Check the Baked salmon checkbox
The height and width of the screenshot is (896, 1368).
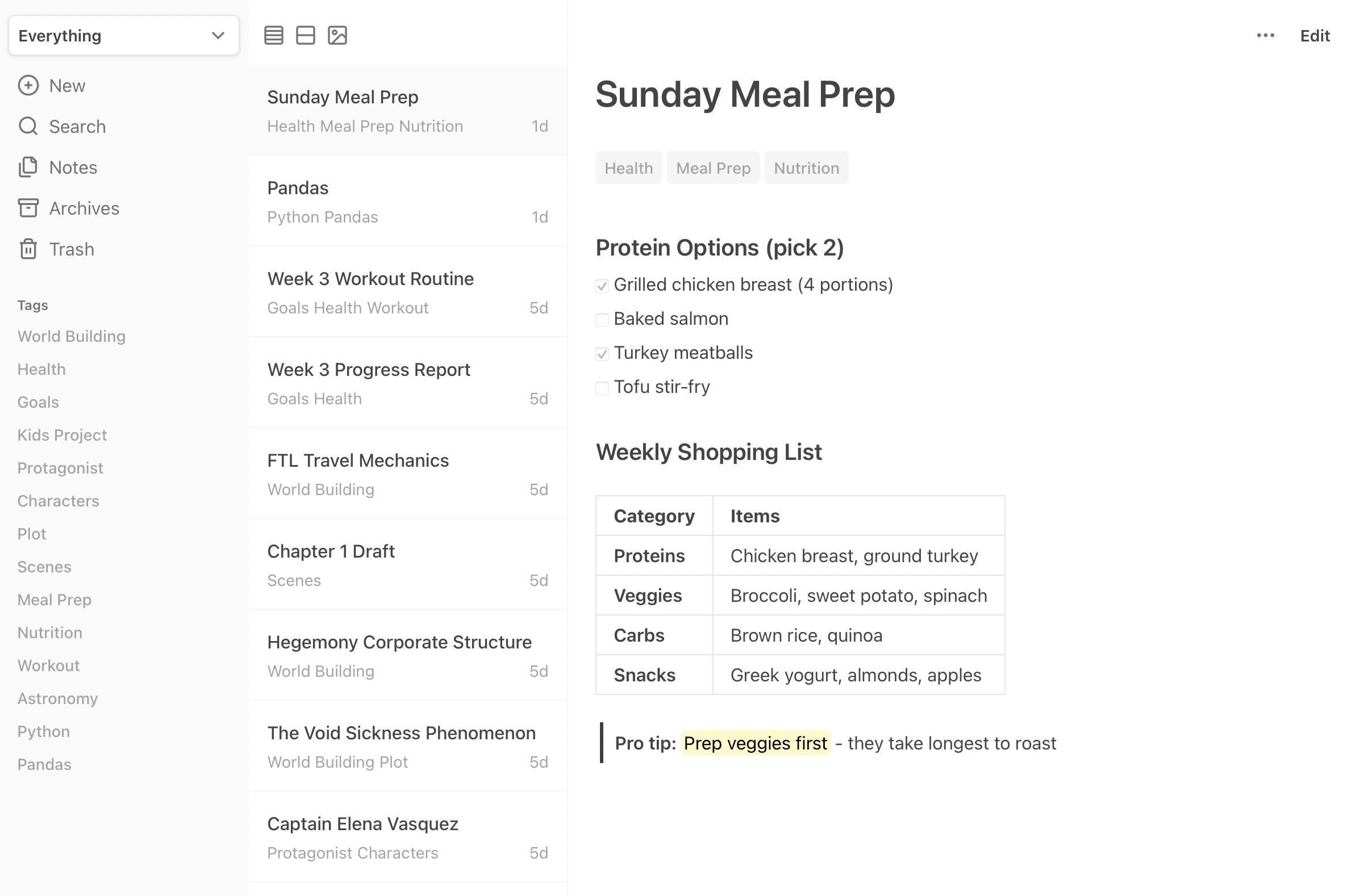tap(602, 320)
